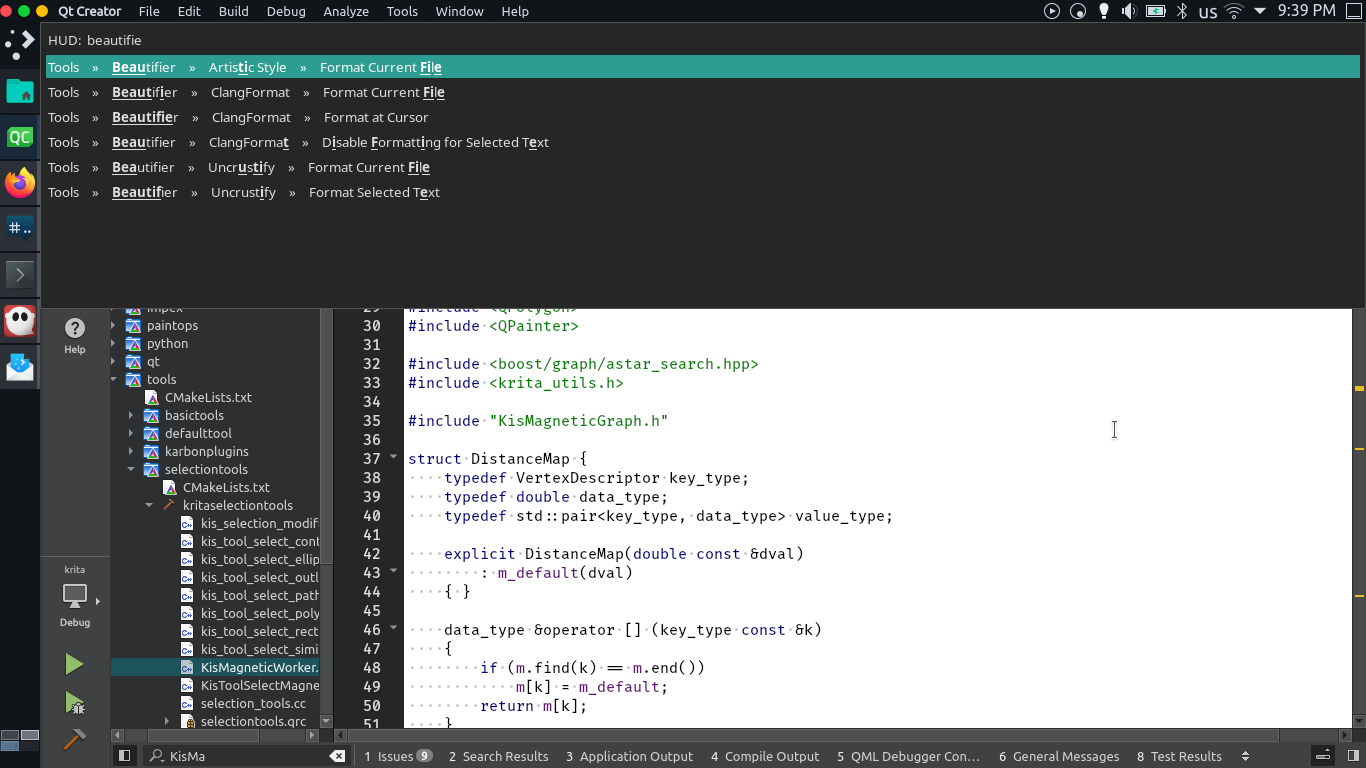Viewport: 1366px width, 768px height.
Task: Open the QML Debugger Console pane
Action: click(908, 756)
